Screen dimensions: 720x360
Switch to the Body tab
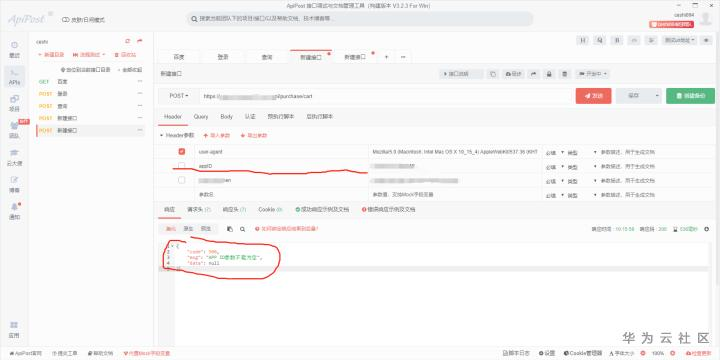pos(226,117)
